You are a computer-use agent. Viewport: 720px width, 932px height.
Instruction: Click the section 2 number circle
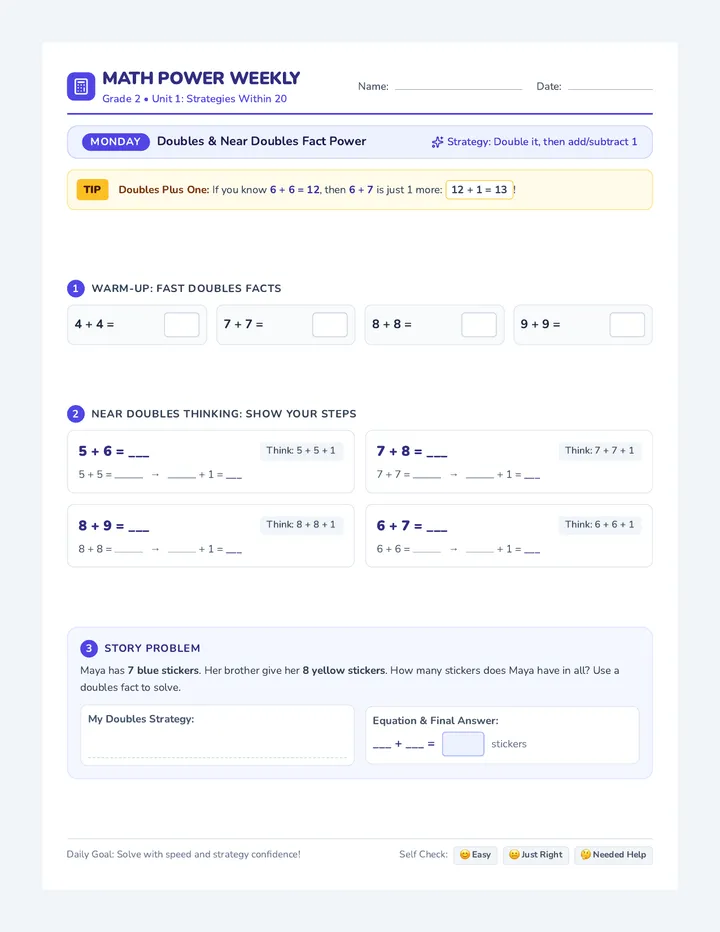(x=76, y=414)
